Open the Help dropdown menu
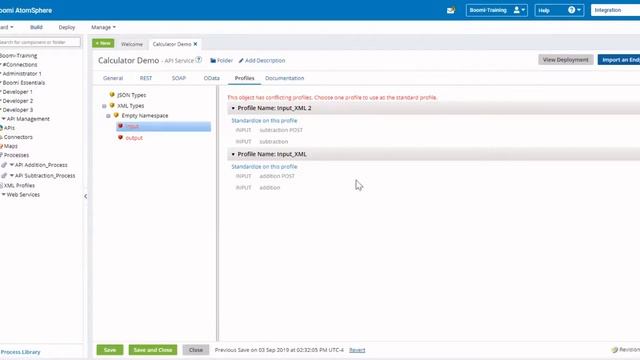The width and height of the screenshot is (640, 360). (559, 10)
